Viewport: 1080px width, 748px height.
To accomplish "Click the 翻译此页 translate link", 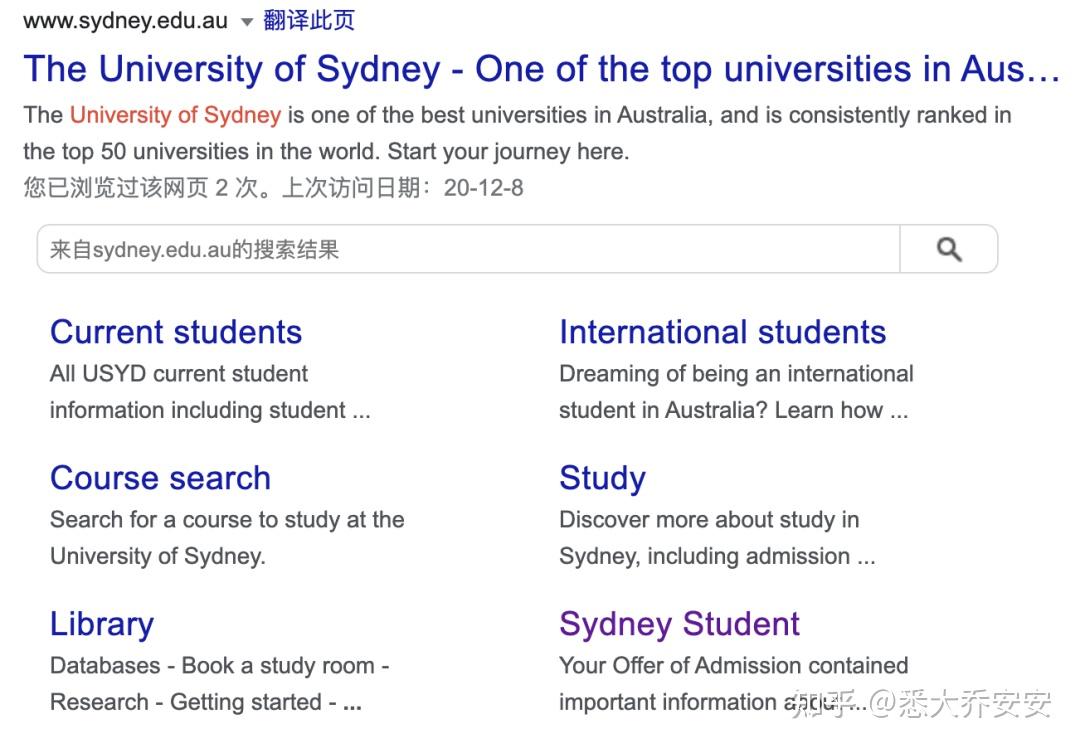I will [x=309, y=20].
